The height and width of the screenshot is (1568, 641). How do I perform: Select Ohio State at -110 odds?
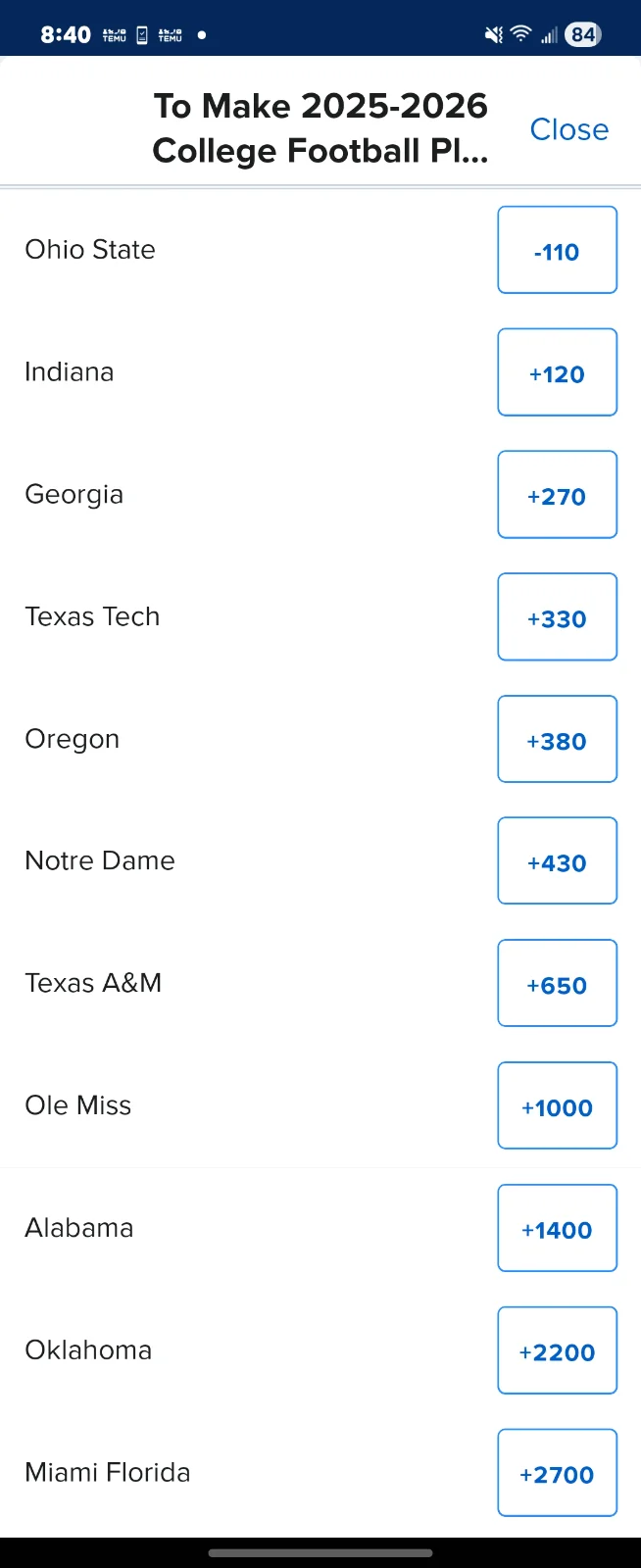pos(557,250)
